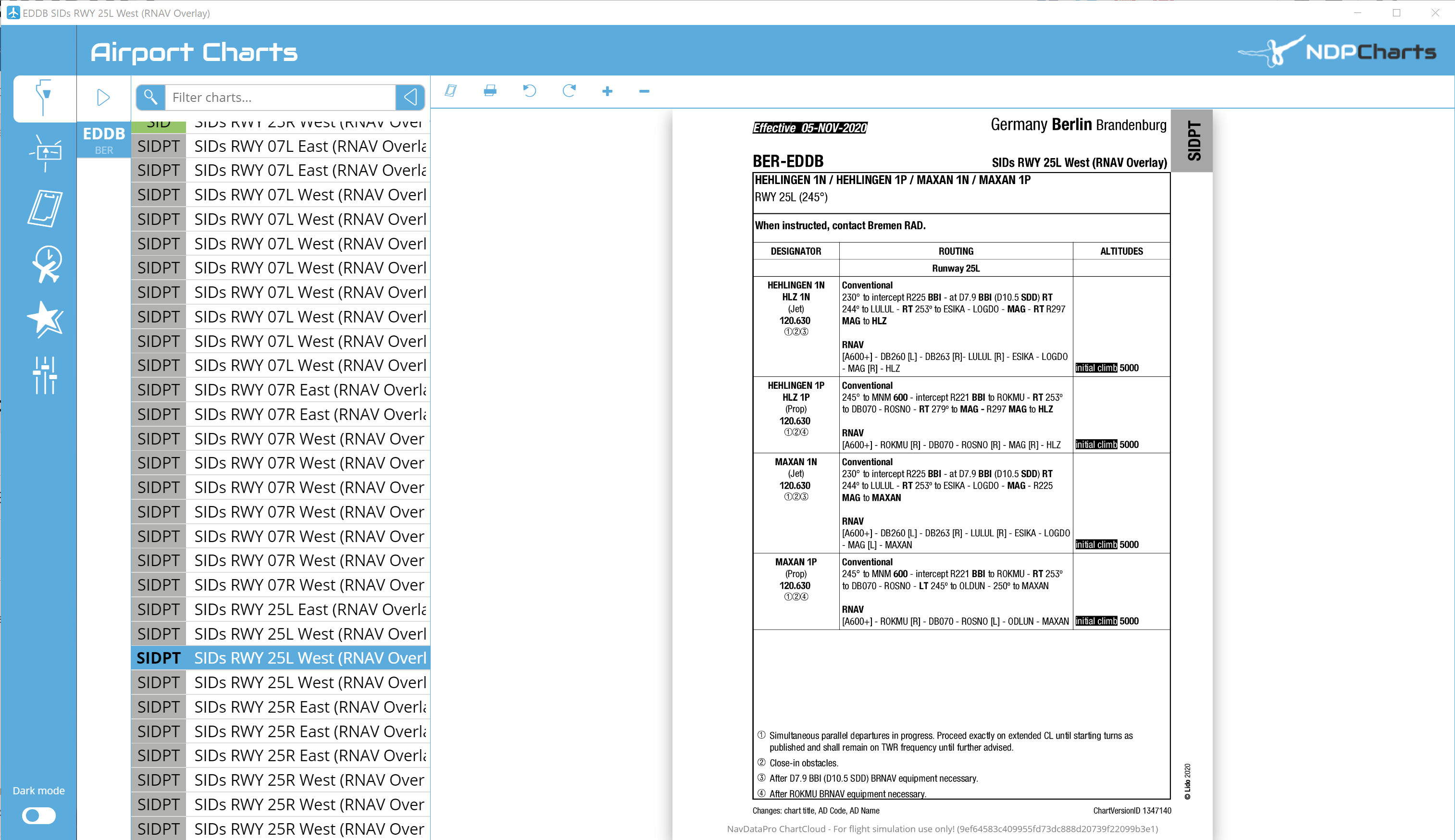
Task: Expand panel with the play arrow icon
Action: 103,97
